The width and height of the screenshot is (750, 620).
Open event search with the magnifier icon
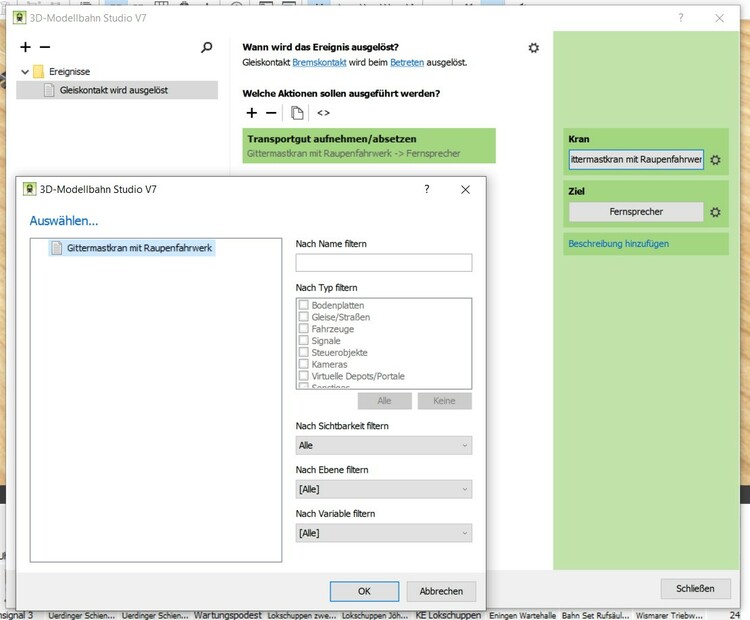click(x=207, y=47)
